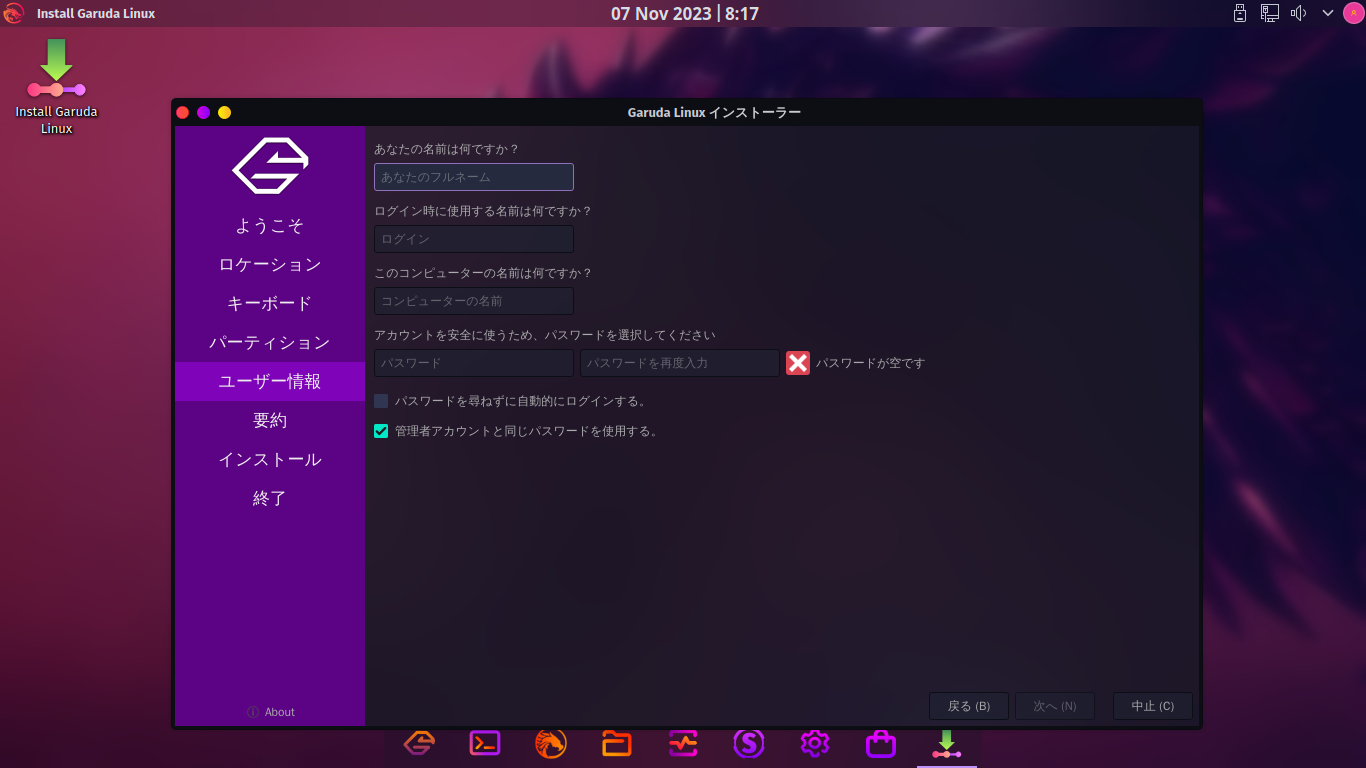Open the wired network tray icon
The width and height of the screenshot is (1366, 768).
pos(1270,13)
